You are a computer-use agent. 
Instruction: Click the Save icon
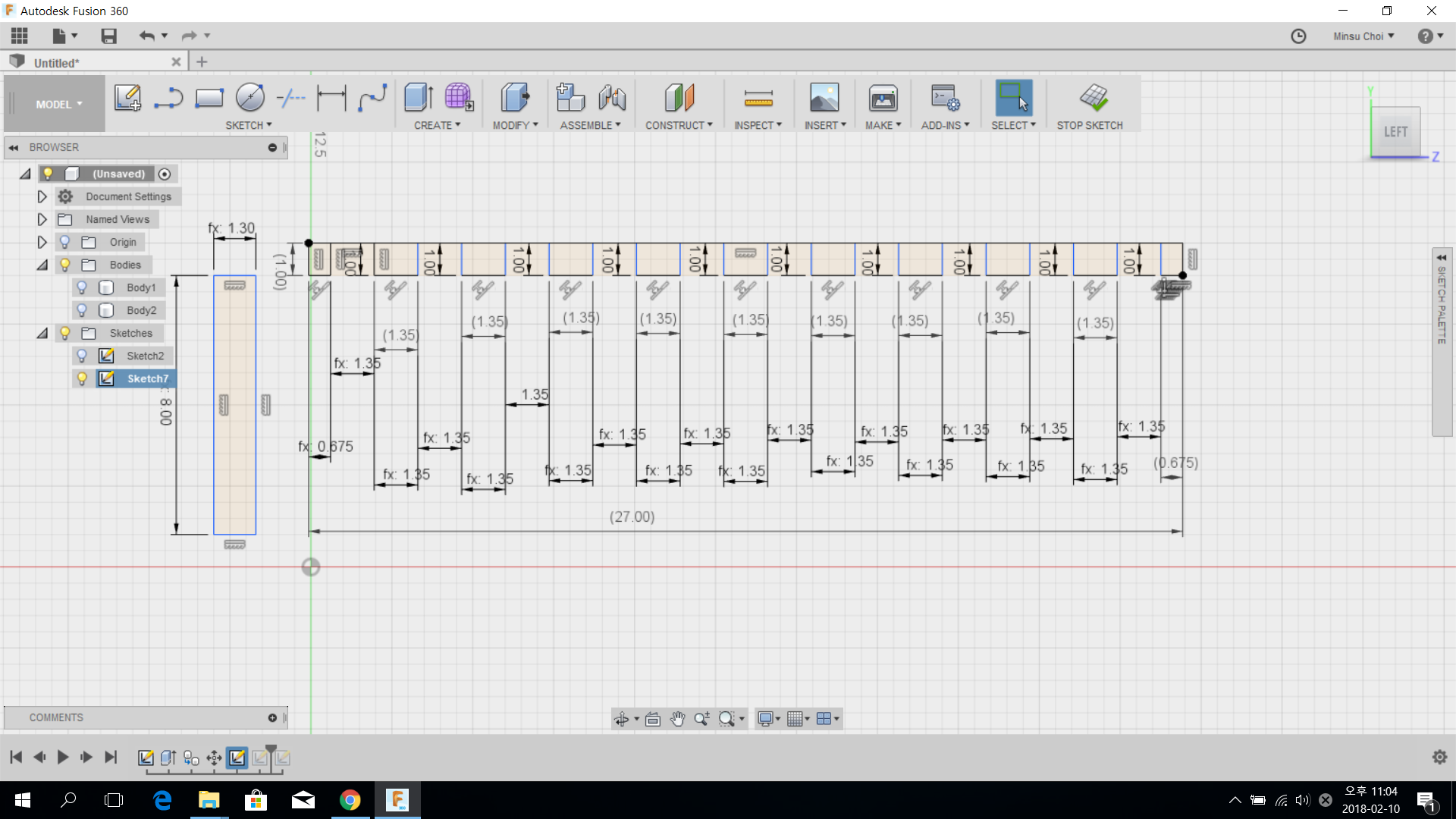pos(108,36)
